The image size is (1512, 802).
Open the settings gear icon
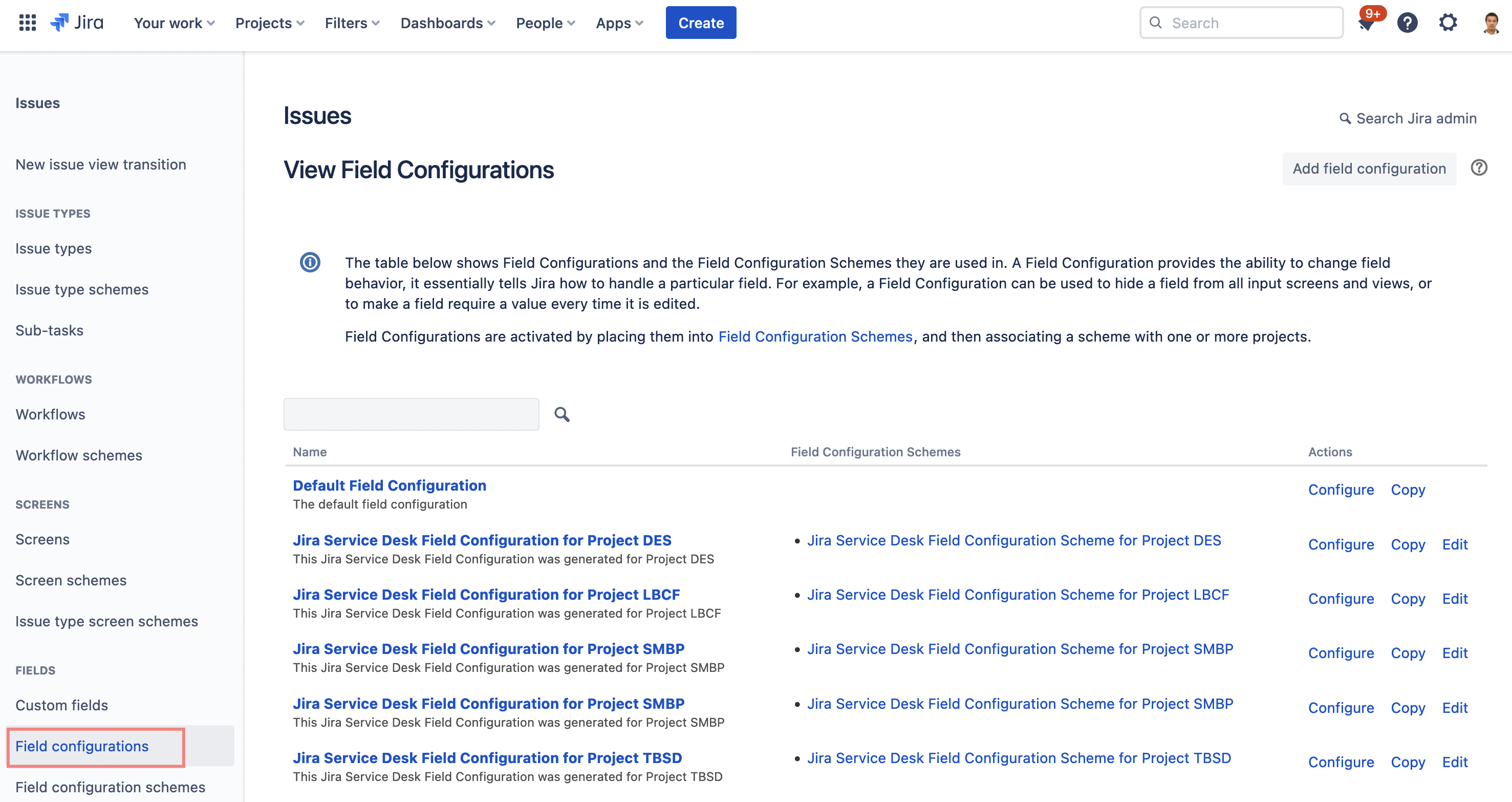(1448, 23)
